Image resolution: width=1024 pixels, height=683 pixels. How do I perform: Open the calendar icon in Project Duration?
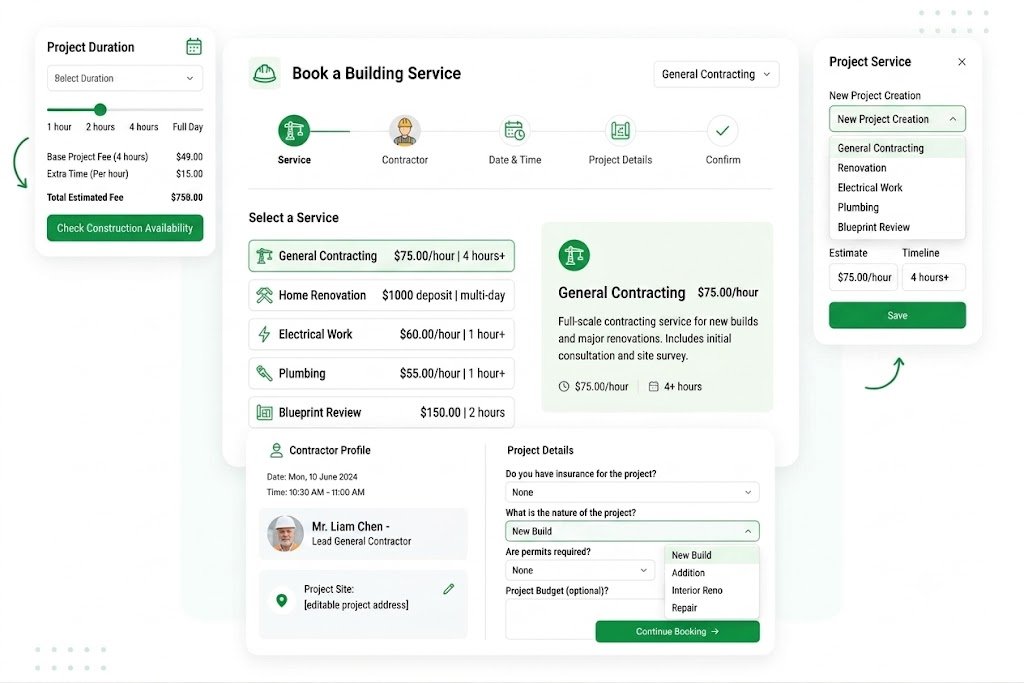(194, 47)
